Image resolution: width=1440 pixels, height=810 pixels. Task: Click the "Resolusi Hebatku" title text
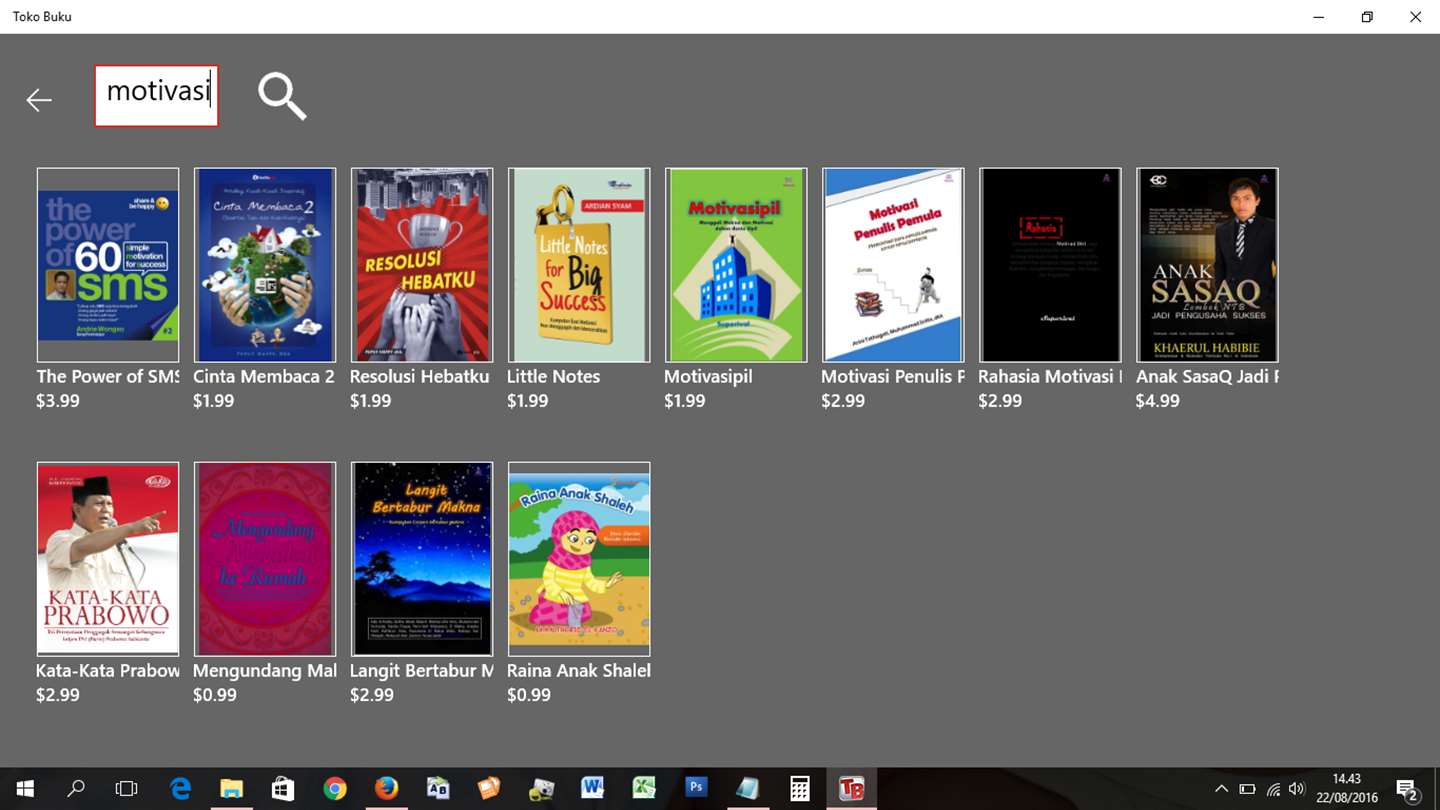[x=420, y=377]
